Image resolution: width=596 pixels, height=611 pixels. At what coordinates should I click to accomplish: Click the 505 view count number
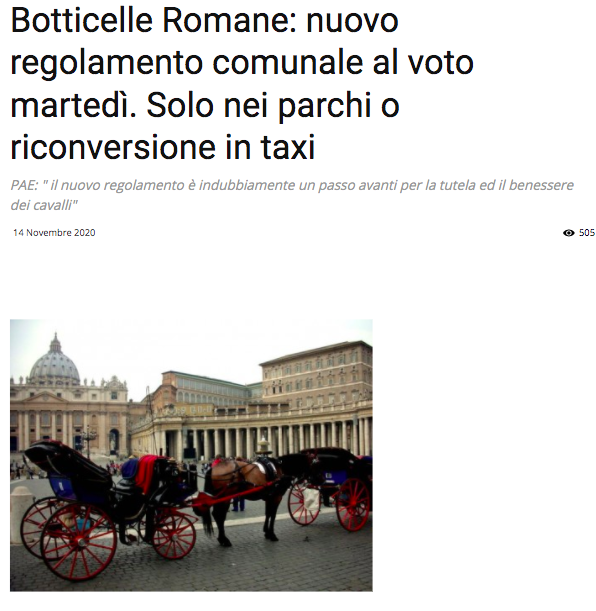[x=587, y=233]
